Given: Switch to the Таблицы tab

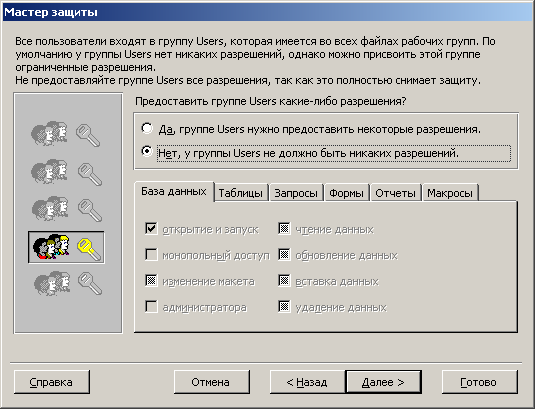Looking at the screenshot, I should click(x=241, y=193).
